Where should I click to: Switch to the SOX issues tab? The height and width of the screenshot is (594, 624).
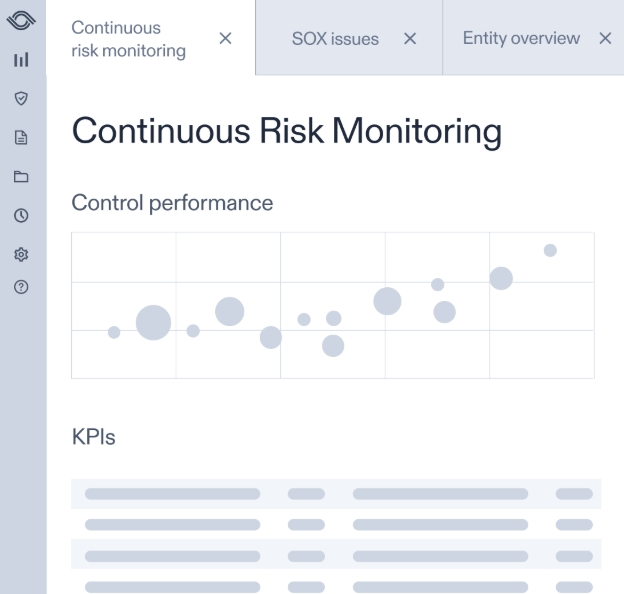(335, 39)
